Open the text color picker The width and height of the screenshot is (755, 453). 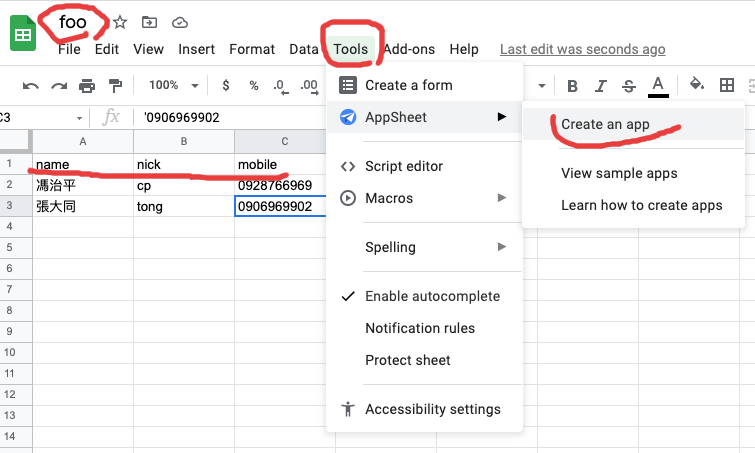point(657,86)
